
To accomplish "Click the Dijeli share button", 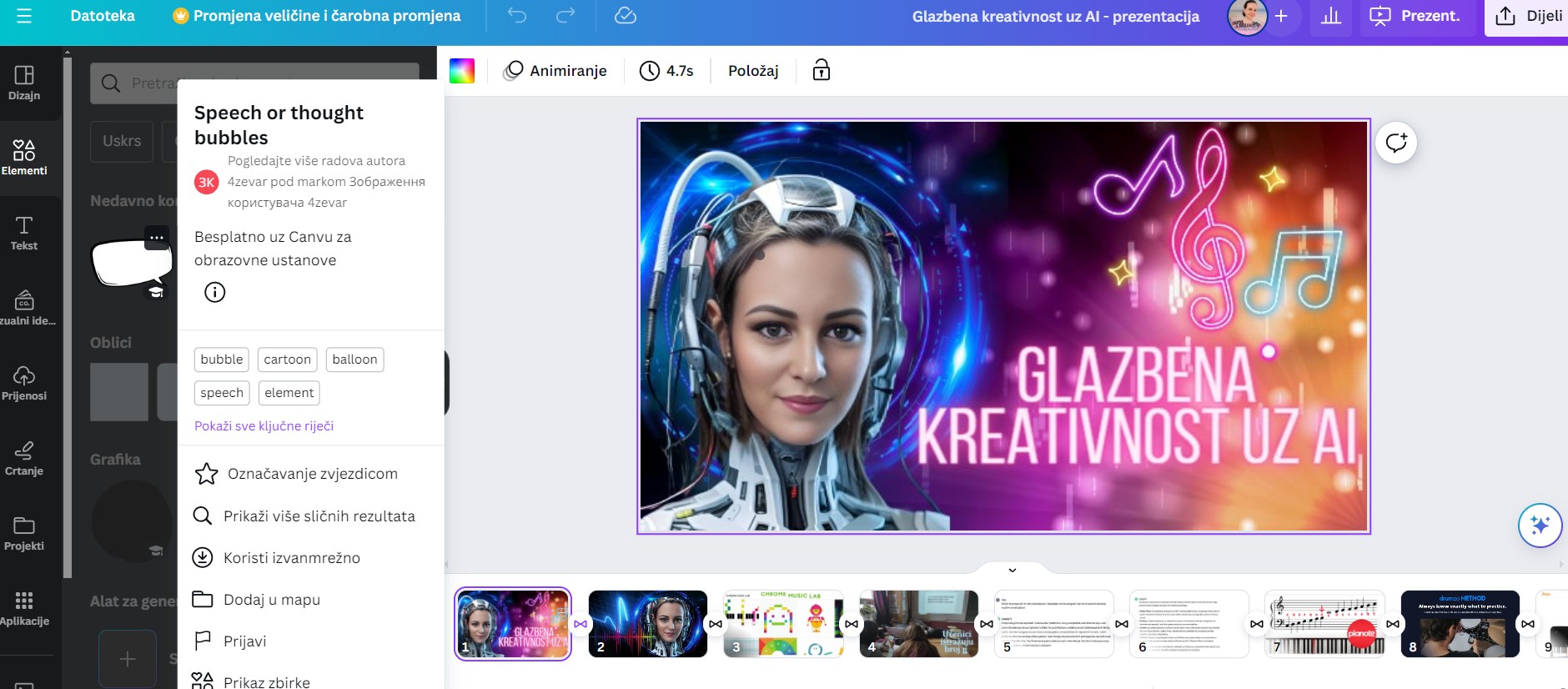I will pos(1528,17).
